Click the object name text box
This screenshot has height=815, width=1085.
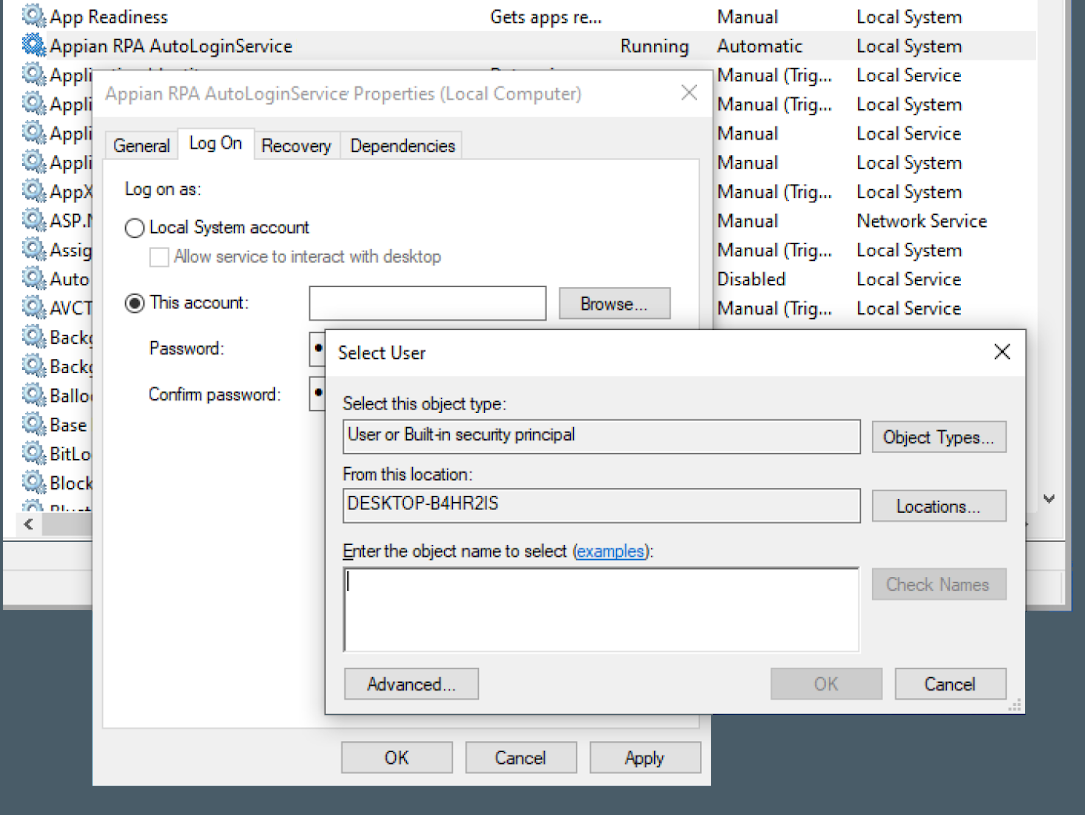click(x=601, y=610)
